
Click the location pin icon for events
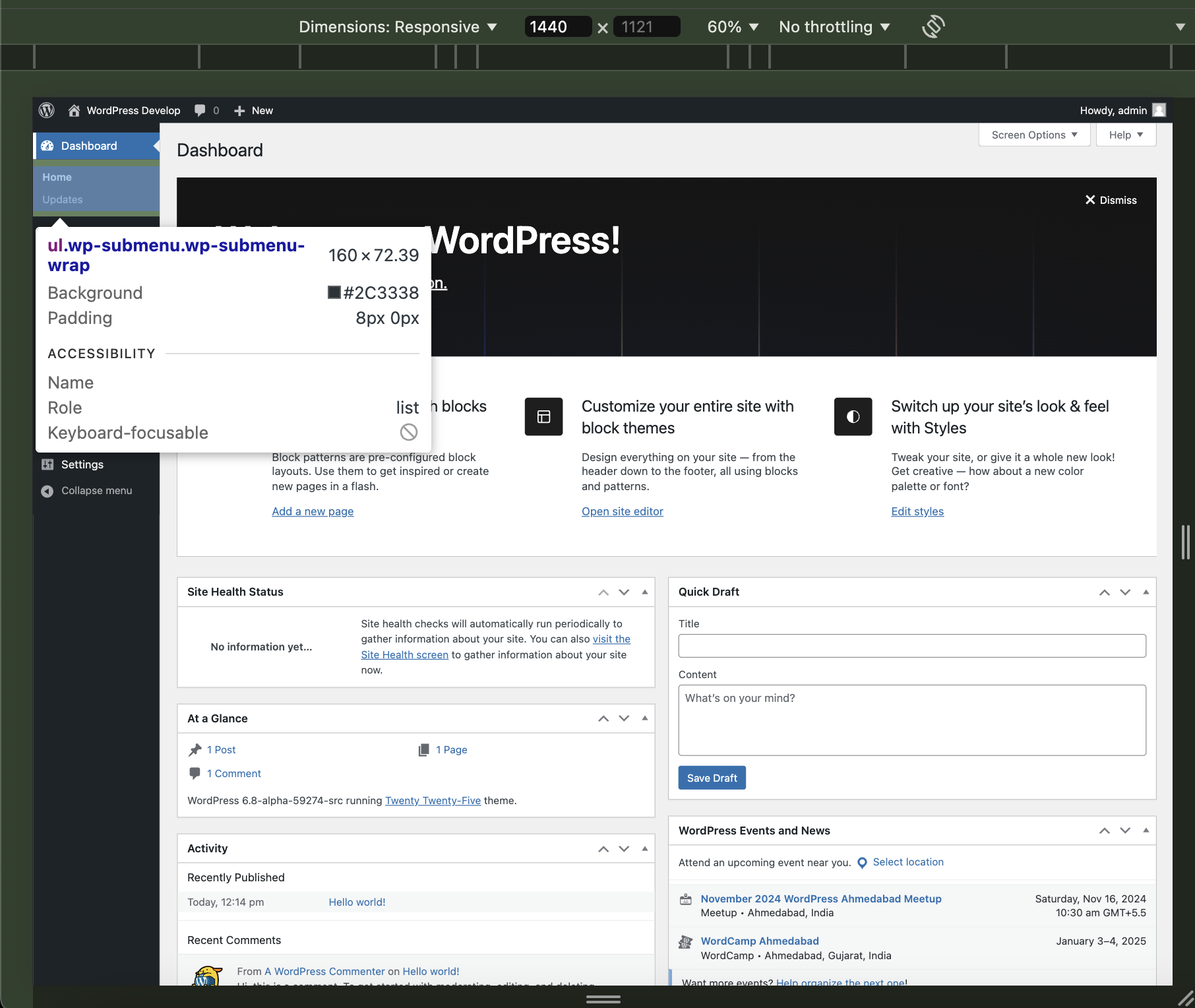click(x=862, y=863)
